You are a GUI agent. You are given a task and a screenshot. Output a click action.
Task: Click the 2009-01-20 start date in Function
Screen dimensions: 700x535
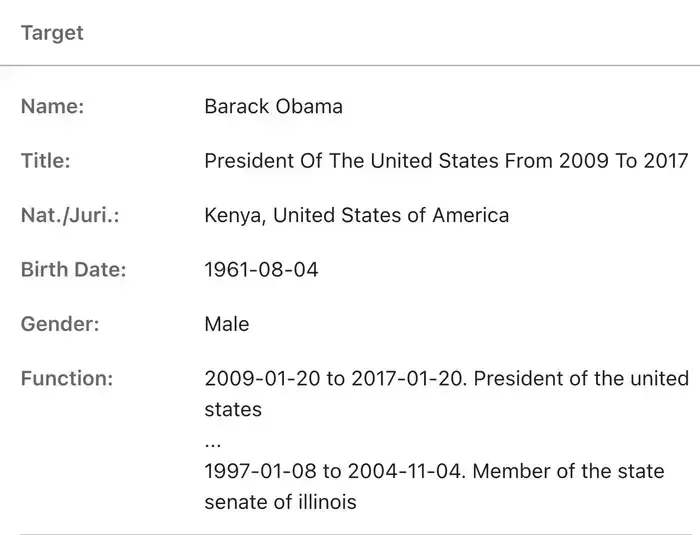tap(262, 379)
